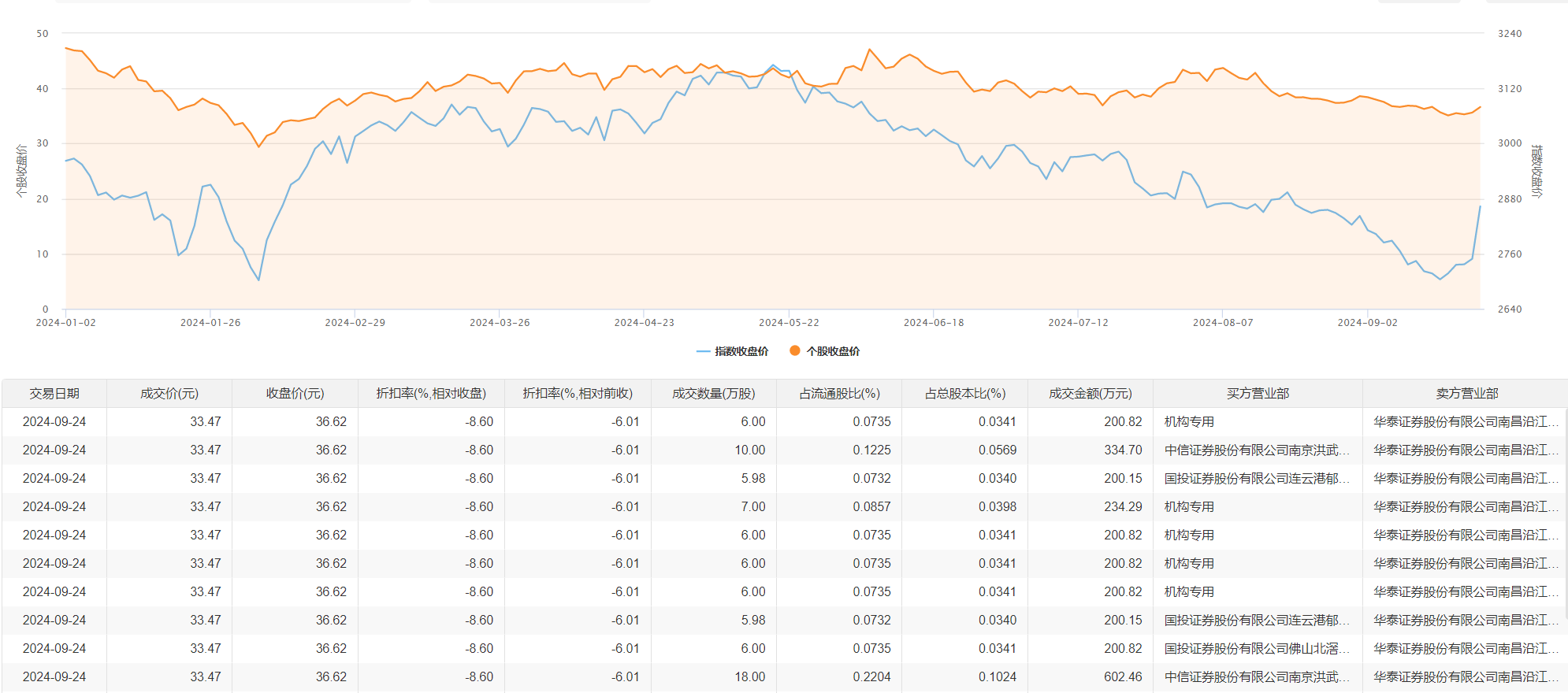Open the 国投证券 佛山北滘 buyer entry
1568x693 pixels.
click(1256, 649)
